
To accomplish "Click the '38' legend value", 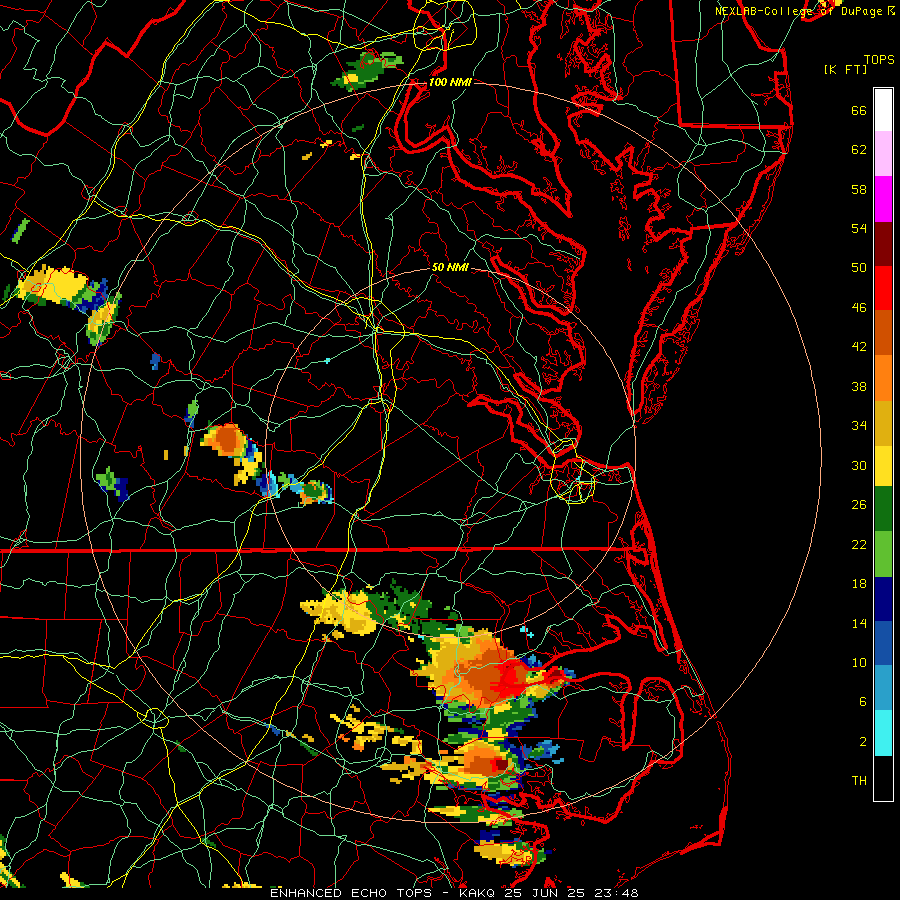I will (x=859, y=386).
